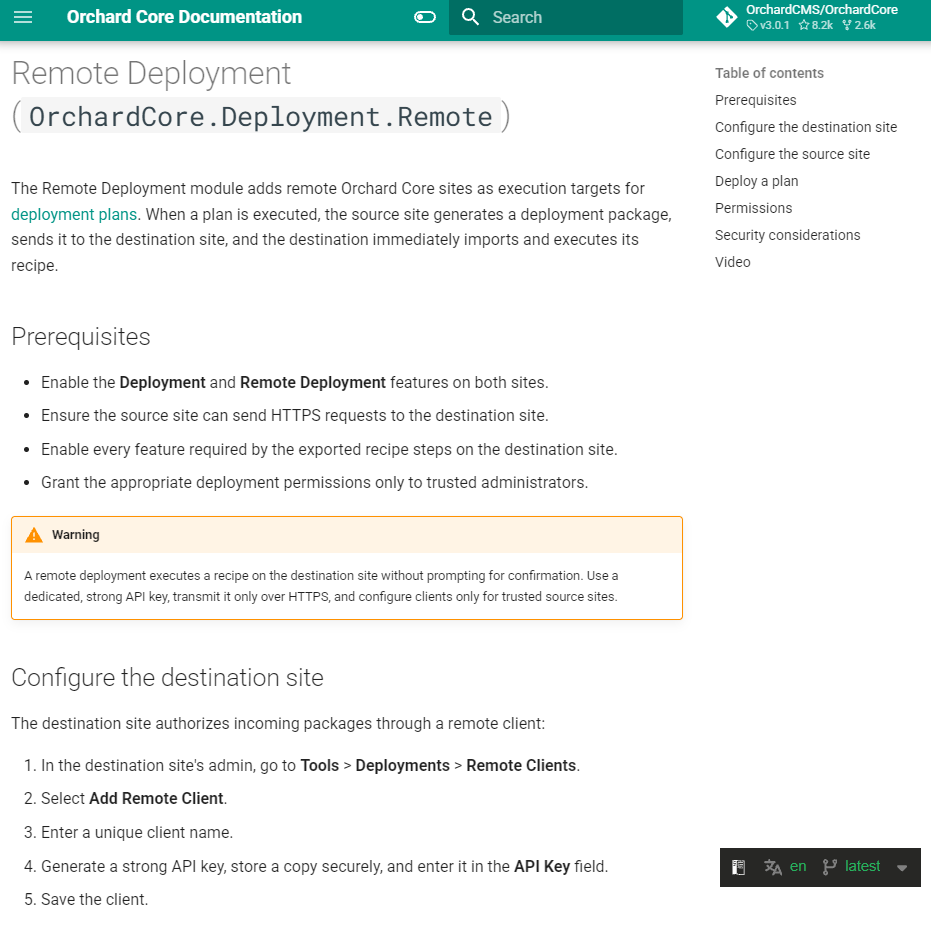This screenshot has height=925, width=931.
Task: Click the 'Enable every feature required' bullet
Action: [329, 449]
